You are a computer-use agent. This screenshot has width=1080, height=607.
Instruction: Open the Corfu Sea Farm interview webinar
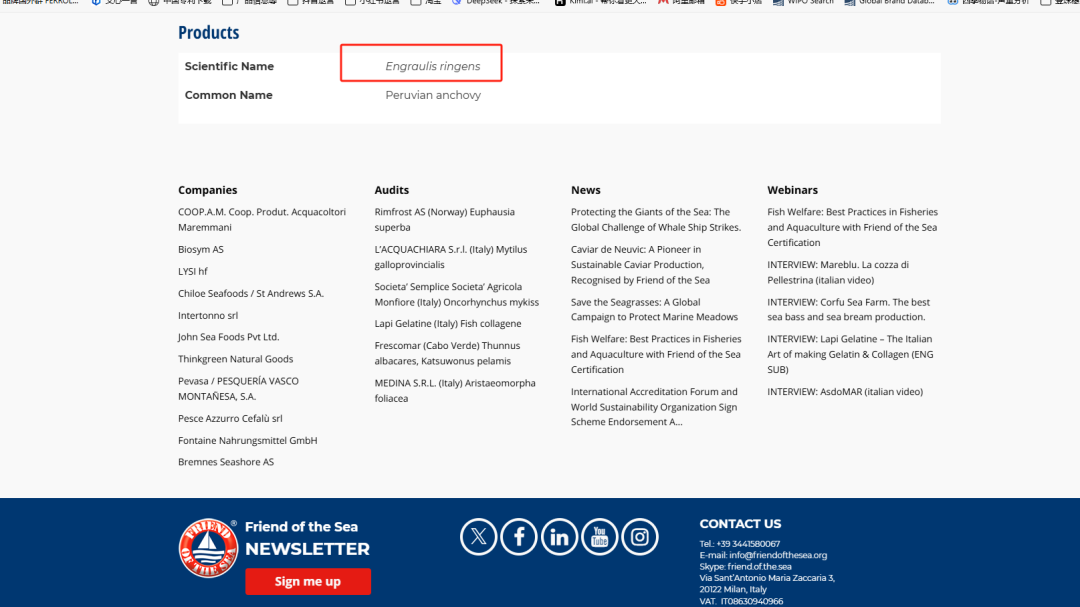pos(849,309)
